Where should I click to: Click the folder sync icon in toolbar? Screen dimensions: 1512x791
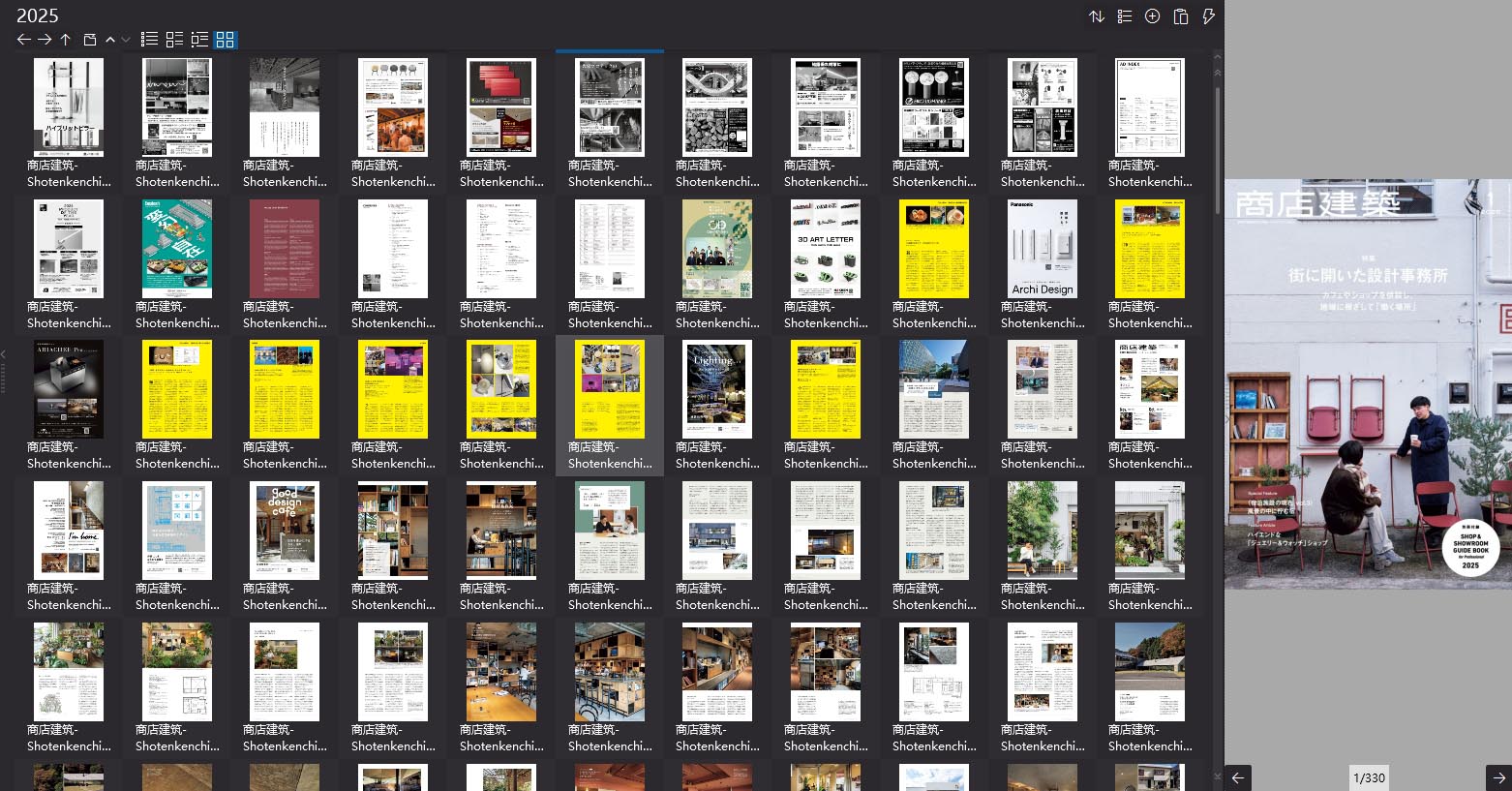90,40
